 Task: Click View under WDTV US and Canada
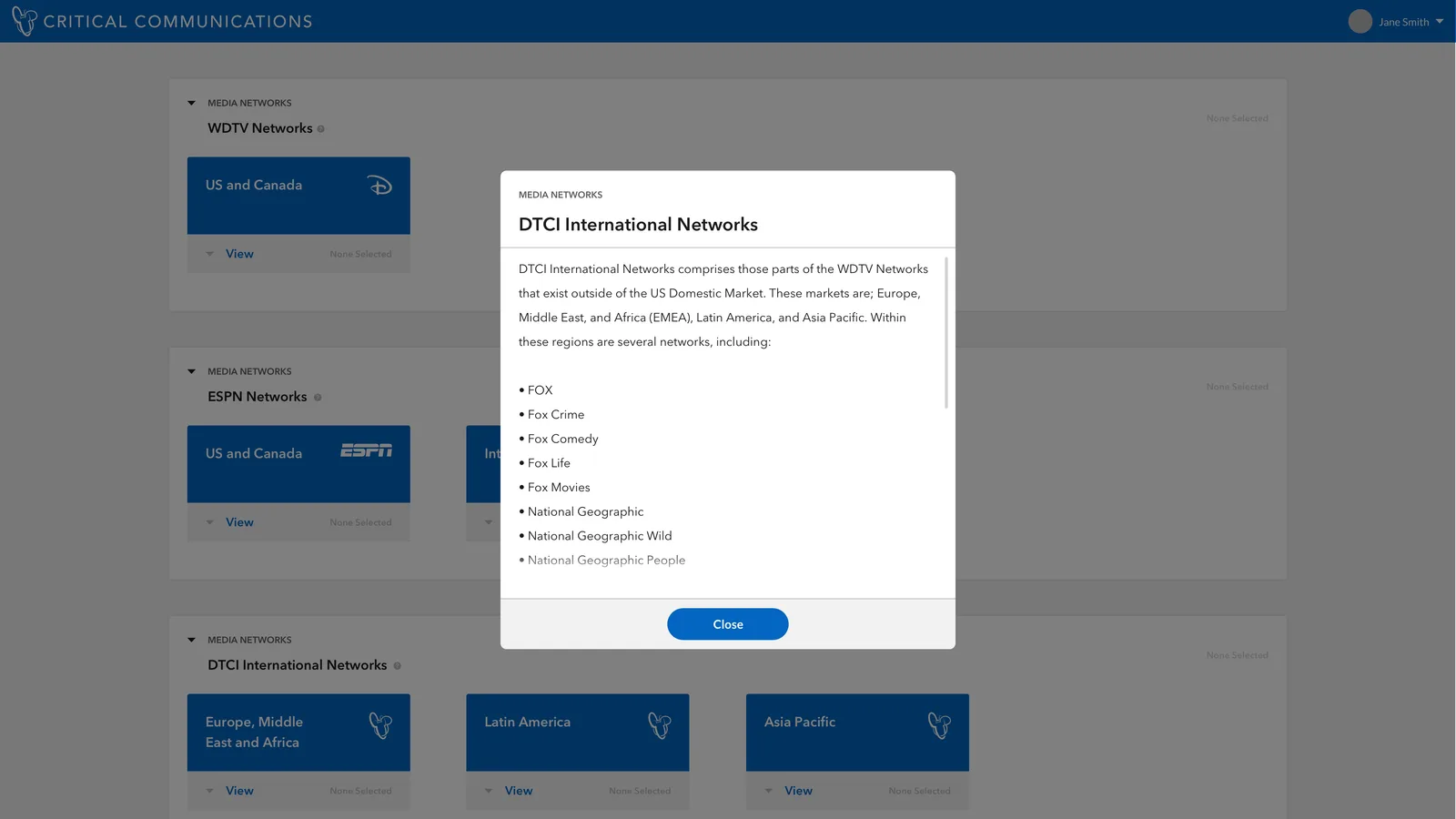[x=239, y=254]
